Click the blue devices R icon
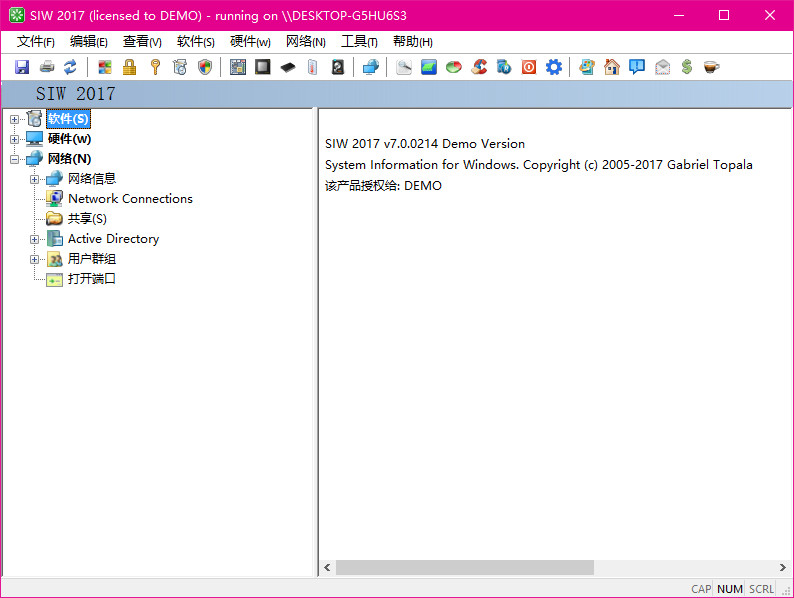 click(x=504, y=67)
